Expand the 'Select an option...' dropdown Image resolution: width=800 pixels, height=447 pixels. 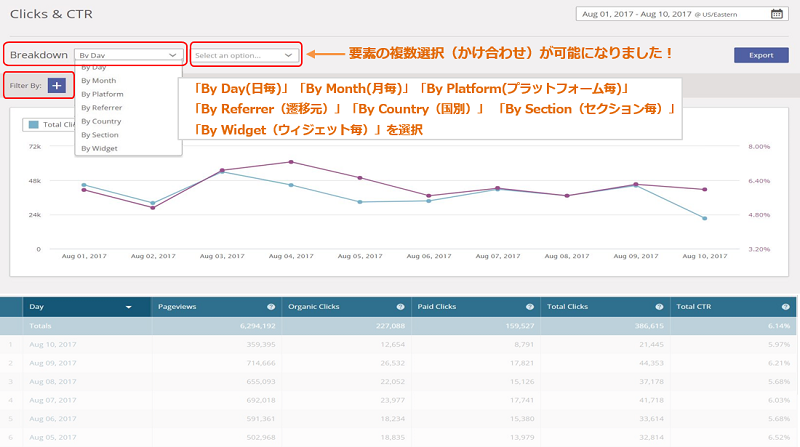[244, 55]
